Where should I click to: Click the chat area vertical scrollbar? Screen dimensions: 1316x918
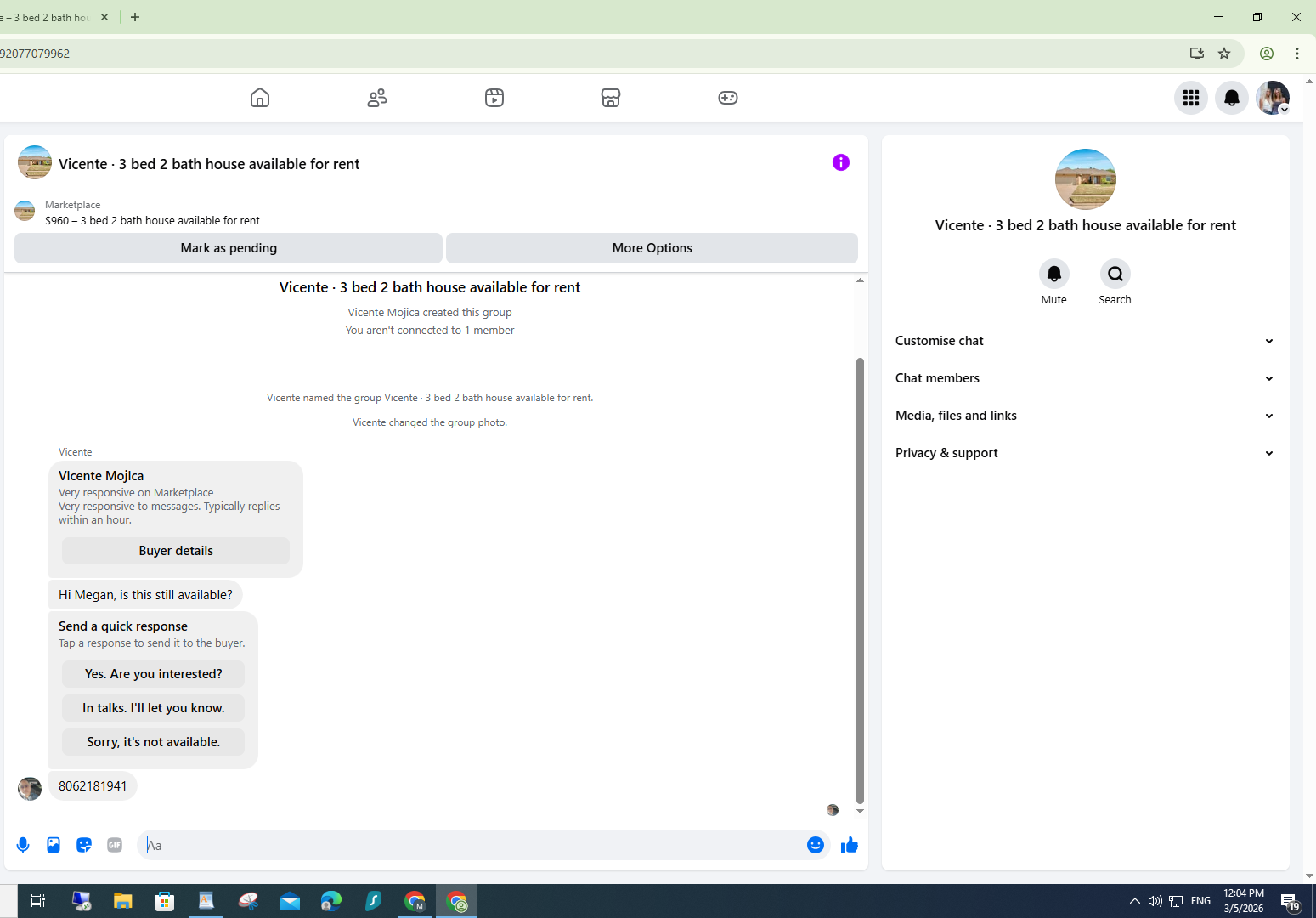click(860, 581)
